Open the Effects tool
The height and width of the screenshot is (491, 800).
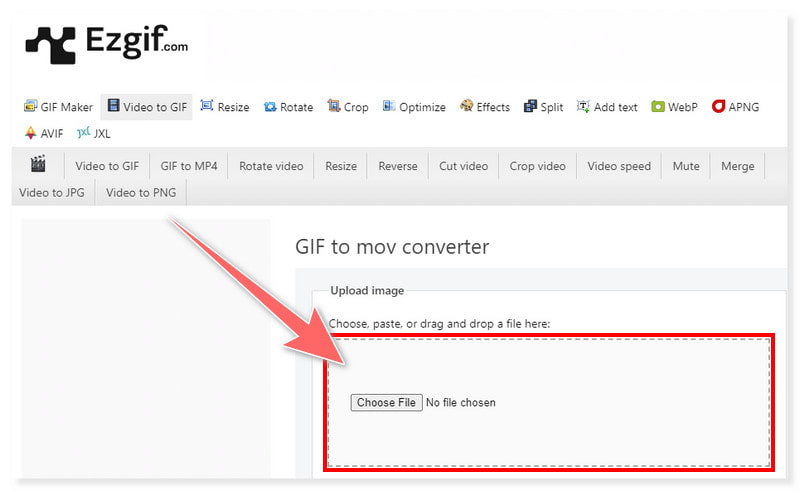click(x=484, y=107)
